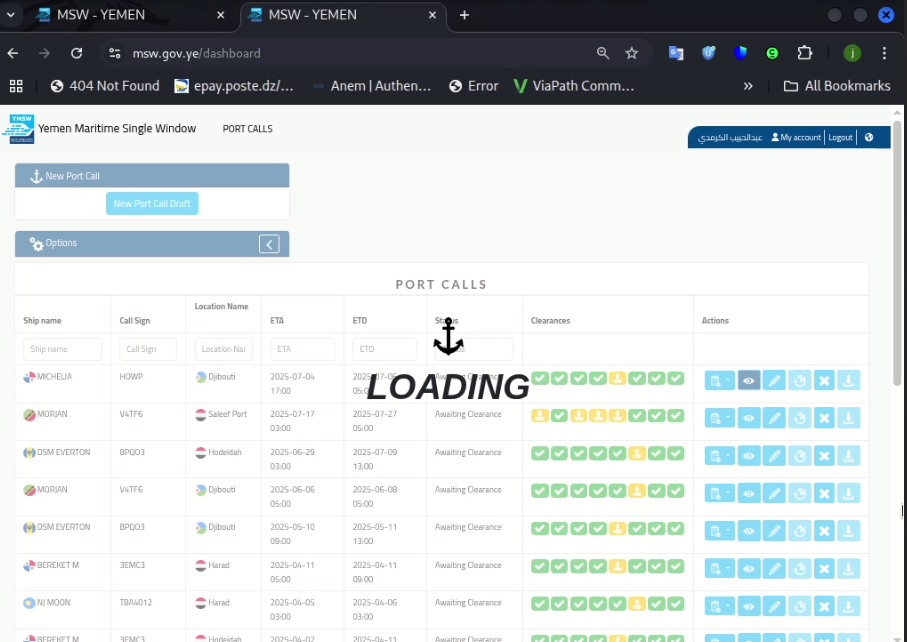Click the Google Translate extension icon
The height and width of the screenshot is (642, 907).
(677, 53)
